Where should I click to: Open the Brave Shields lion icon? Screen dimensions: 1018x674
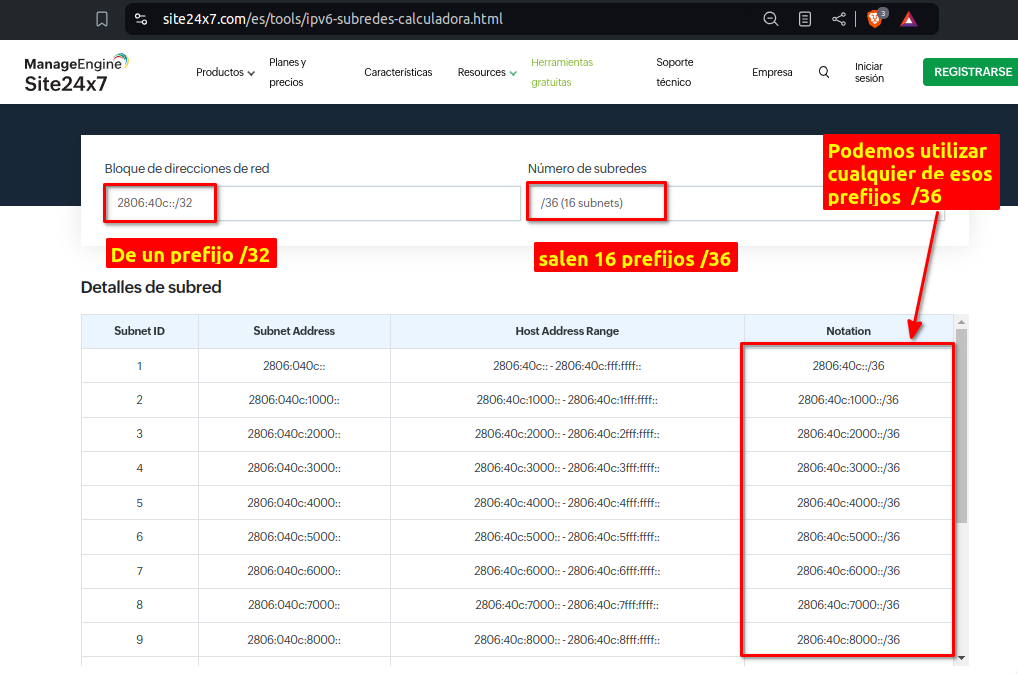pos(875,19)
